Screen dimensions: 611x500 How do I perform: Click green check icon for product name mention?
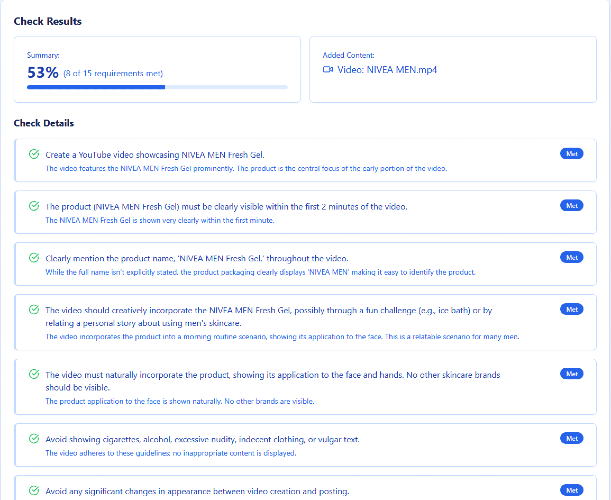pos(34,258)
